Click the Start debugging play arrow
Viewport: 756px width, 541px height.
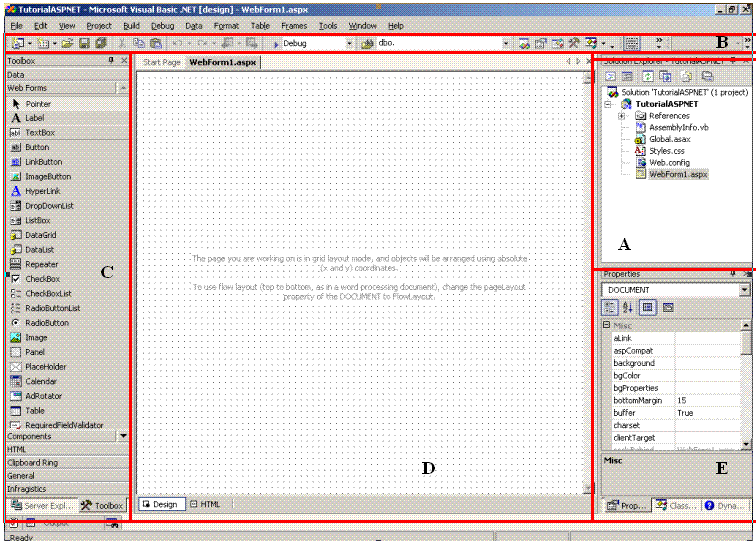[x=276, y=44]
